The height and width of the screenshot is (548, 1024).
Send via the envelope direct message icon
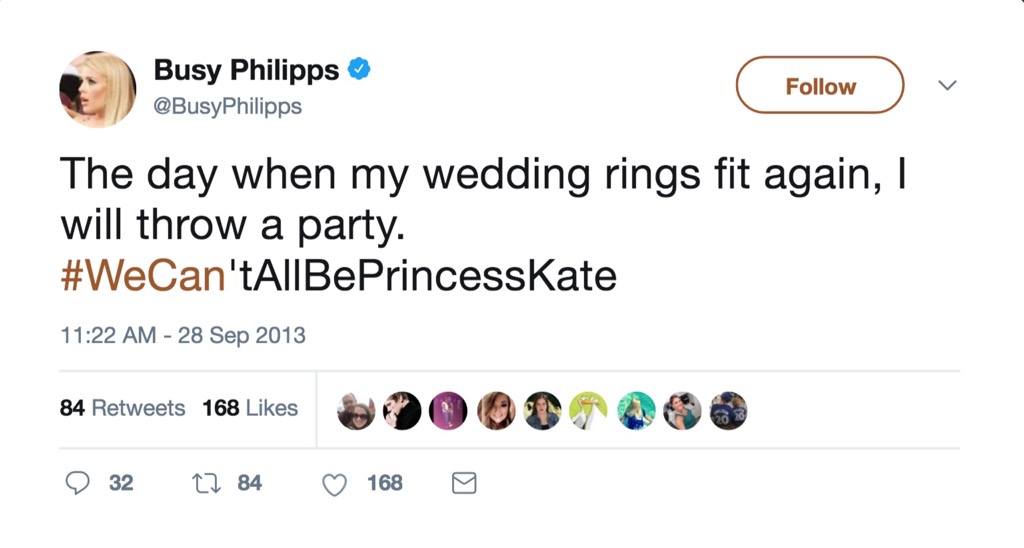(464, 483)
